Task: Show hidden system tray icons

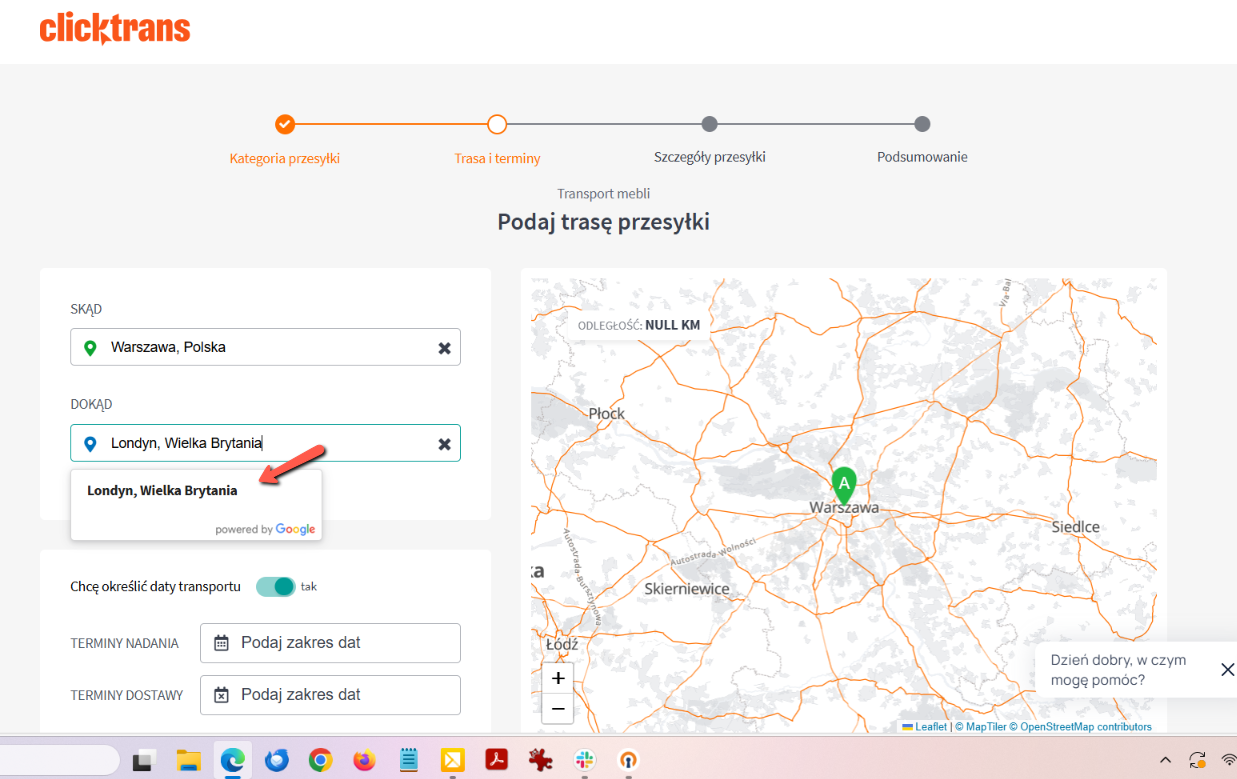Action: (x=1164, y=760)
